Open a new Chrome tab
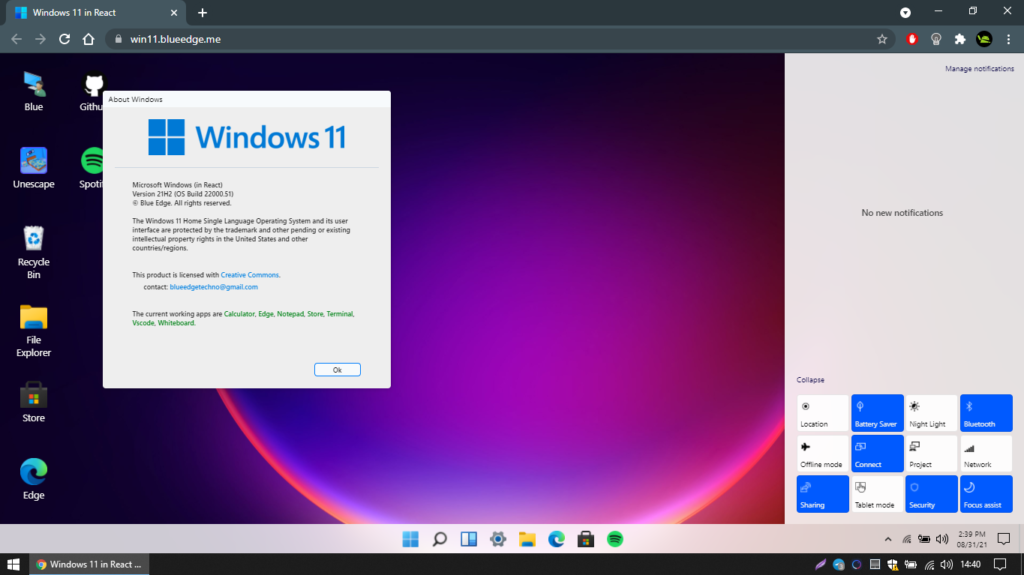This screenshot has width=1024, height=575. pos(202,12)
